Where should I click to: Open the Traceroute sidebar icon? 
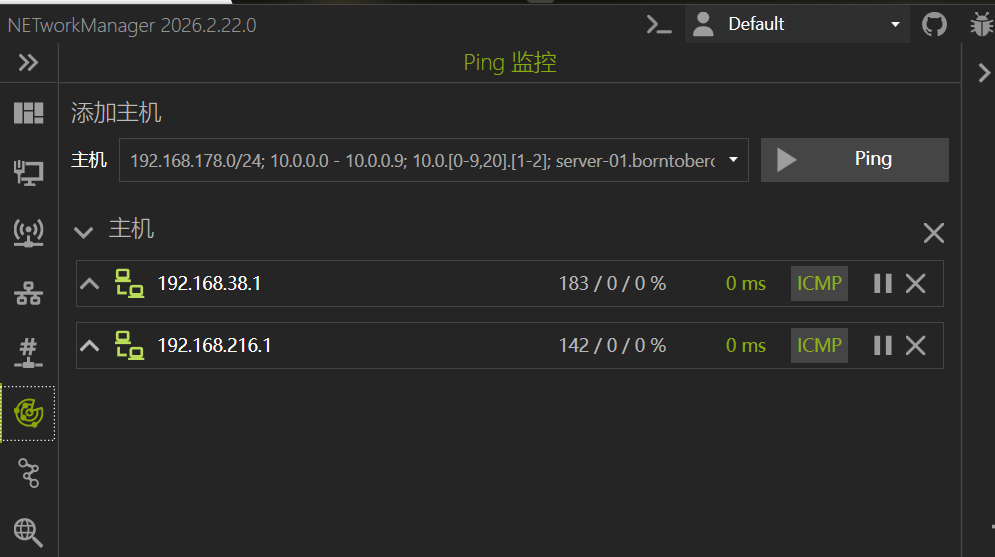pyautogui.click(x=28, y=473)
